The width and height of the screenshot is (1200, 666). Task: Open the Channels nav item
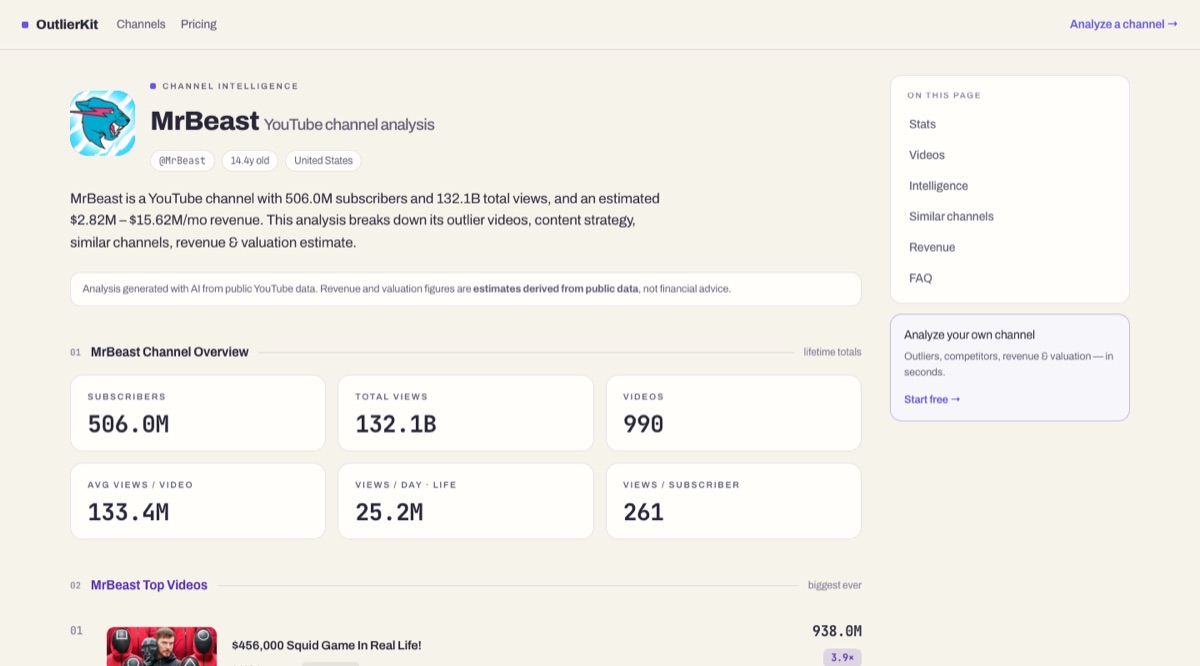(x=141, y=24)
